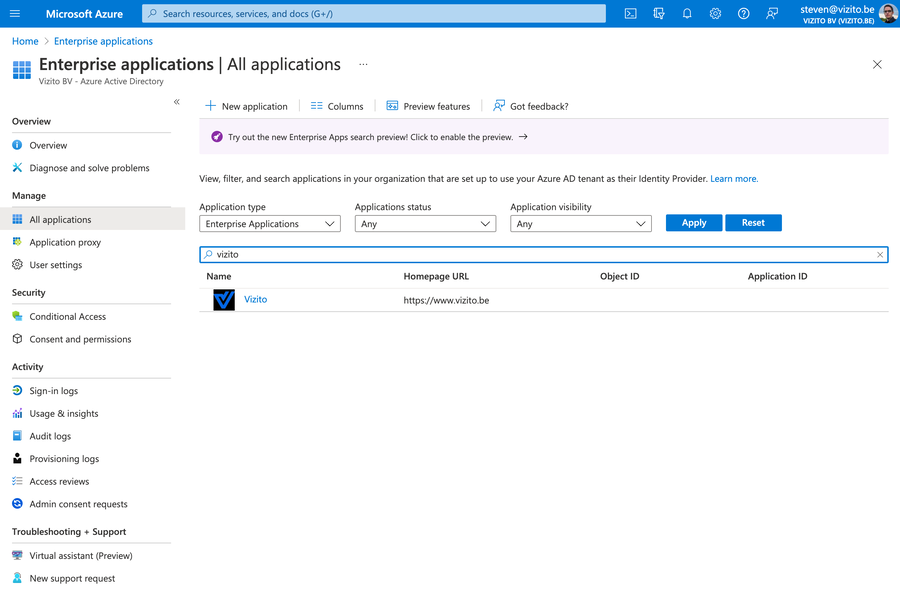Toggle Columns selection for the list
Screen dimensions: 900x595
(x=335, y=105)
